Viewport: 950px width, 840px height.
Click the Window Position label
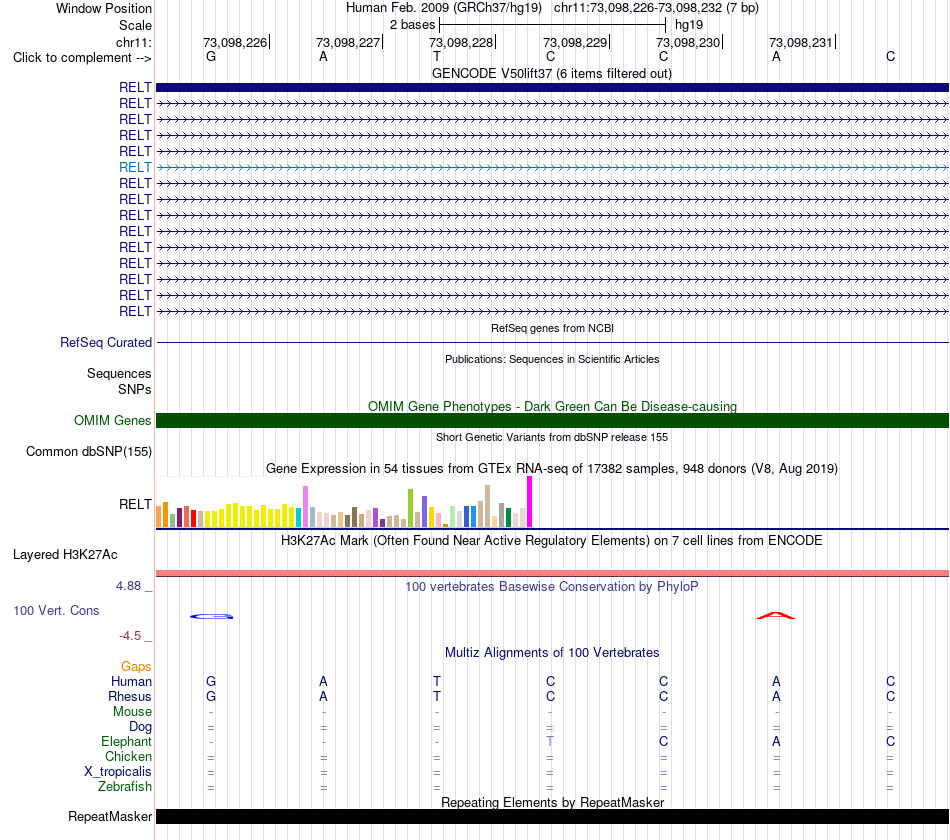[104, 8]
